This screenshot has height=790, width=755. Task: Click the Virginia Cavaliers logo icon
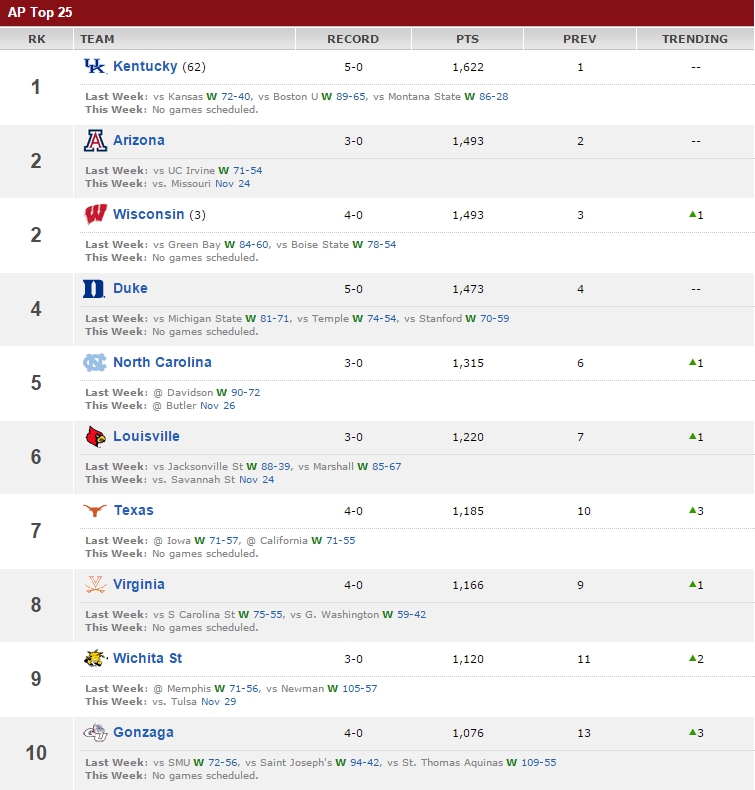(95, 584)
